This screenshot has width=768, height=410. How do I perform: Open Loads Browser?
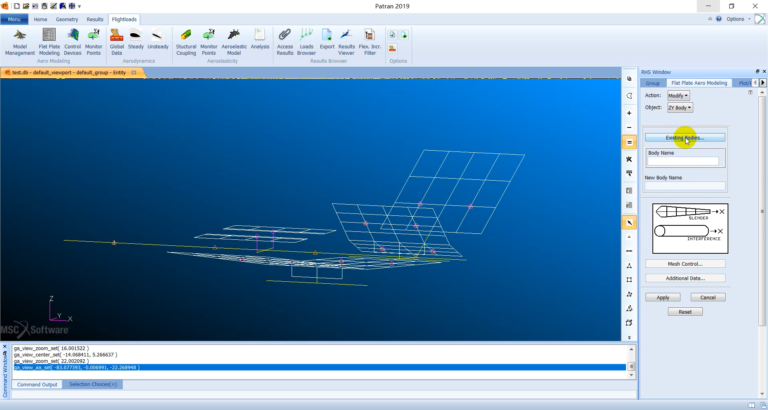point(307,42)
